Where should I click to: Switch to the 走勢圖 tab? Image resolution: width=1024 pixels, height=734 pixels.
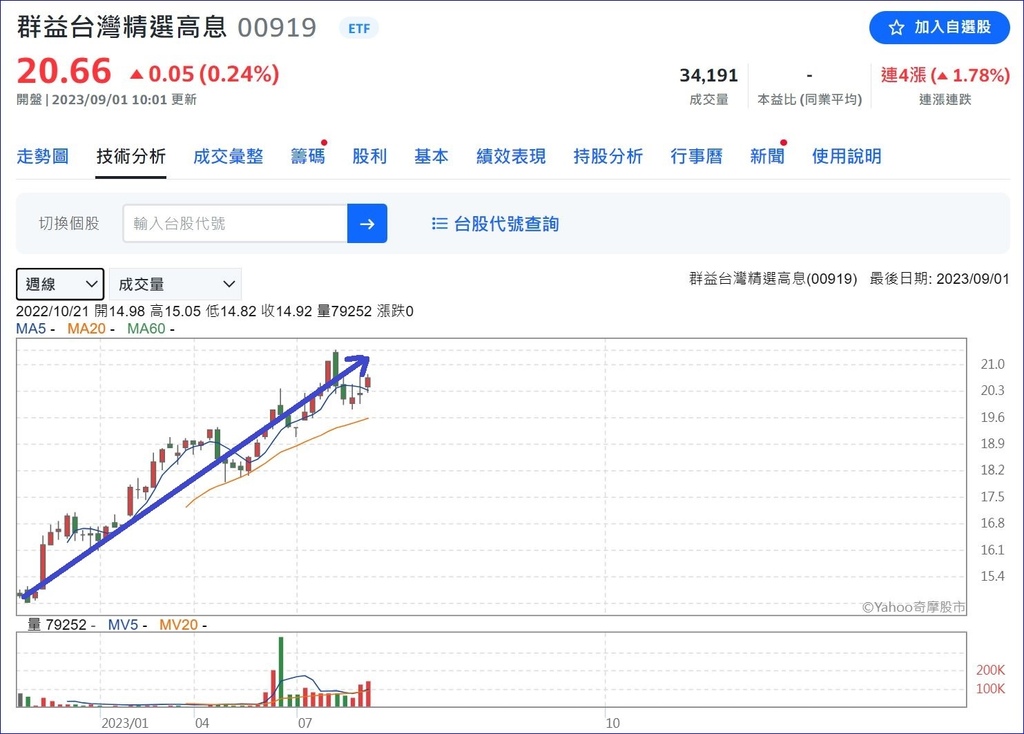coord(42,157)
